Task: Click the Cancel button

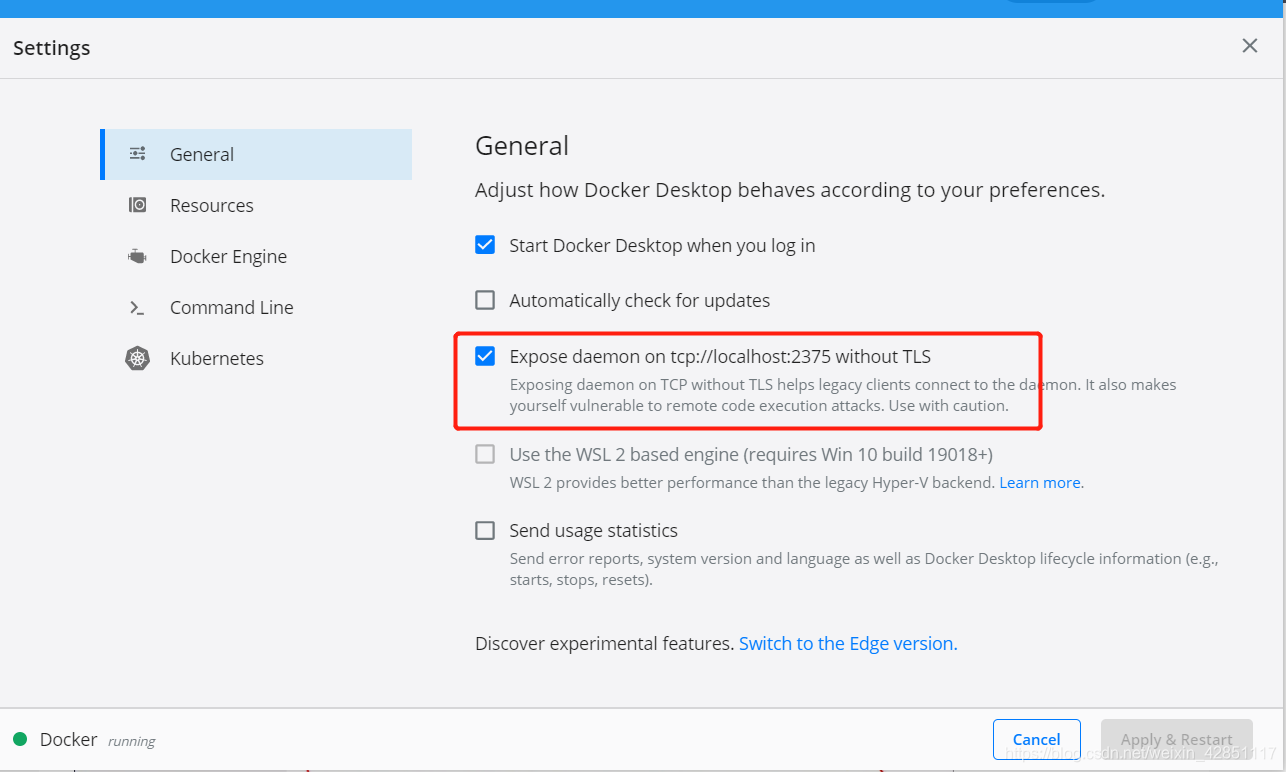Action: click(1037, 739)
